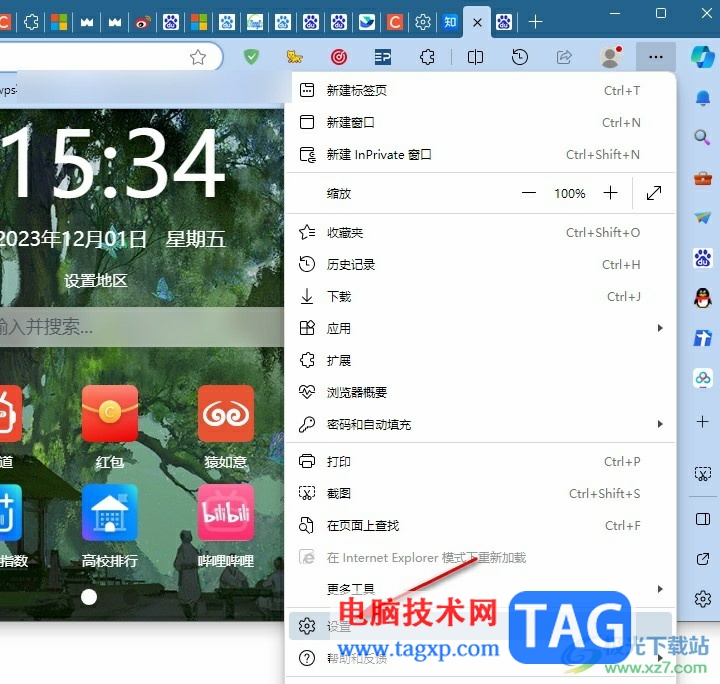The height and width of the screenshot is (684, 720).
Task: Open the green shield extension
Action: [251, 57]
